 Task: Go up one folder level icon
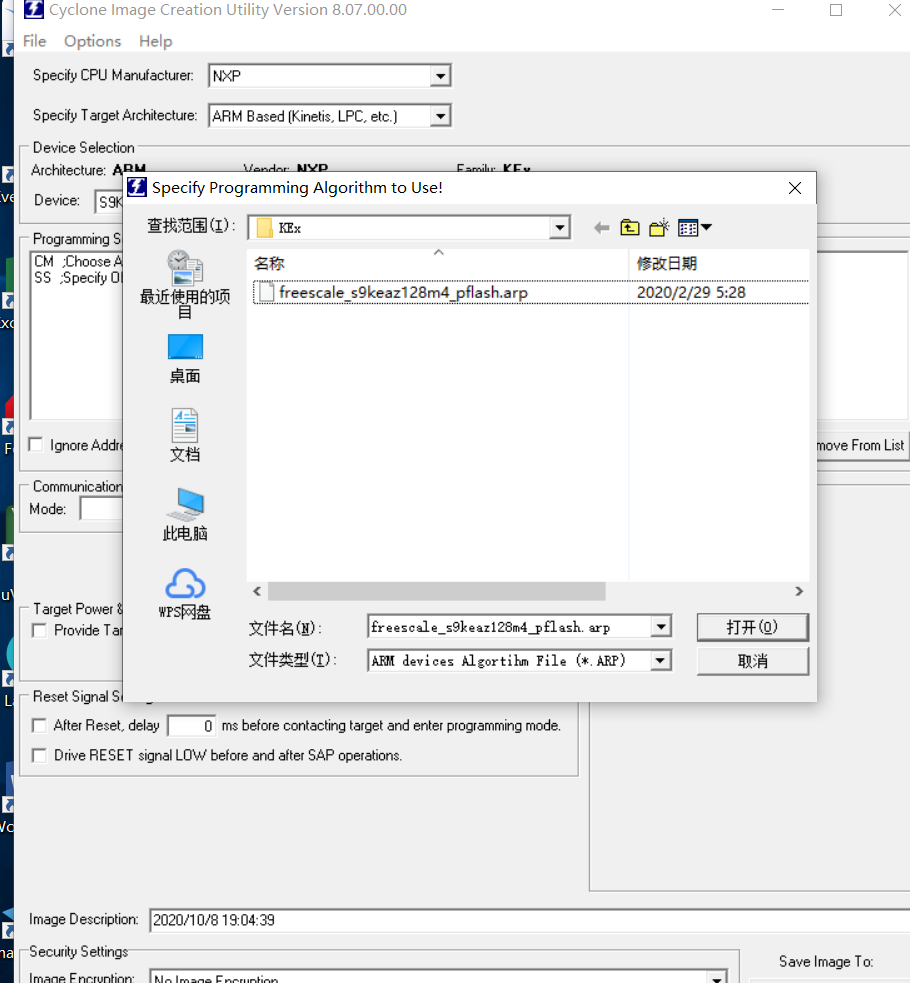[x=630, y=228]
